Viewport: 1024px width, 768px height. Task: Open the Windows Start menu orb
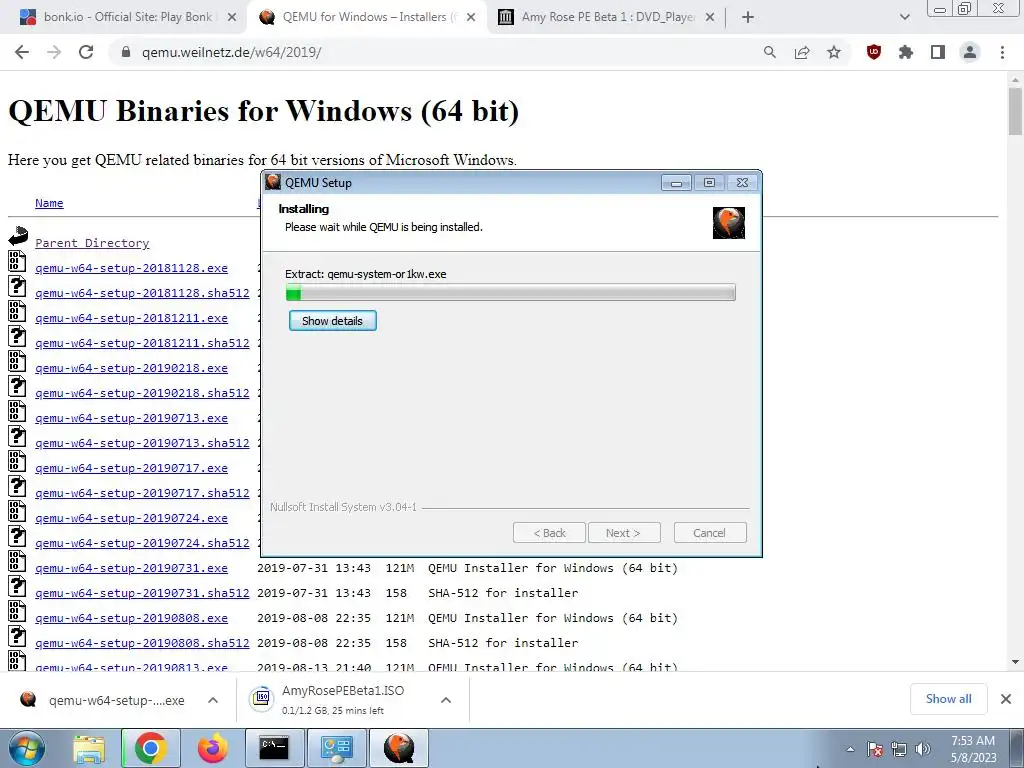pos(26,748)
